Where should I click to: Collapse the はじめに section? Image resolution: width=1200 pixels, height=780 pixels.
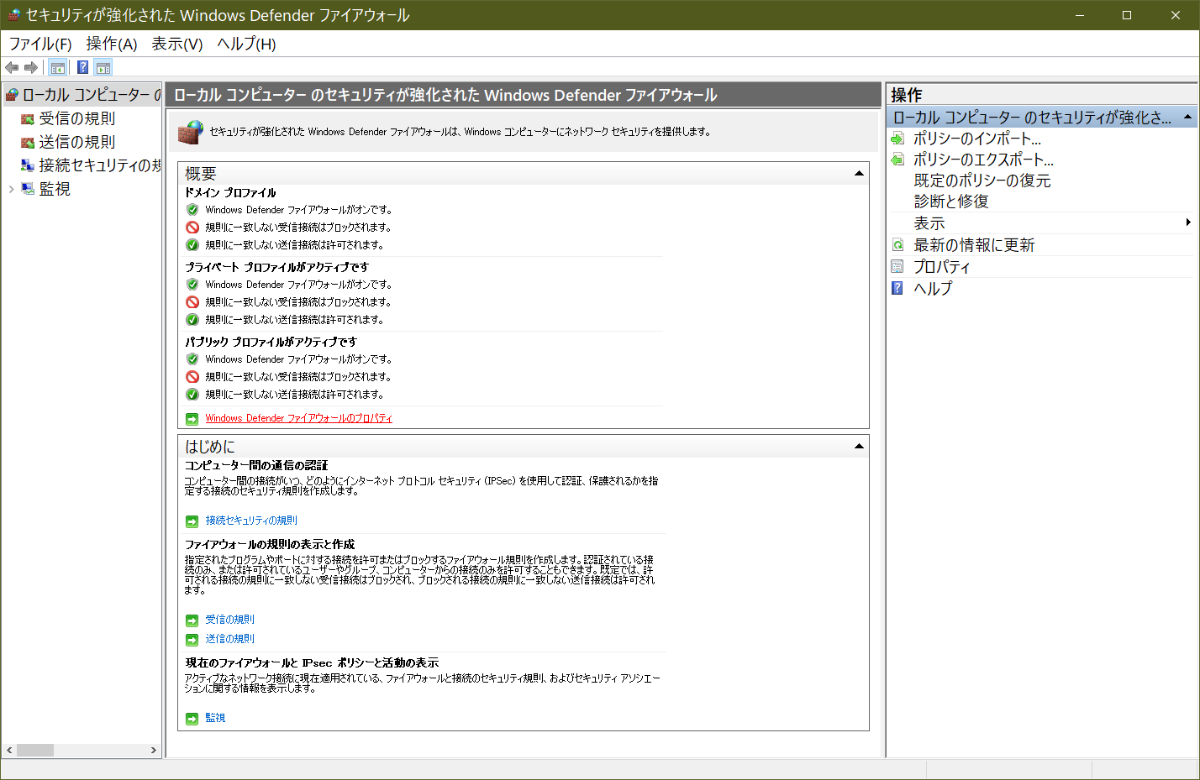pos(858,445)
